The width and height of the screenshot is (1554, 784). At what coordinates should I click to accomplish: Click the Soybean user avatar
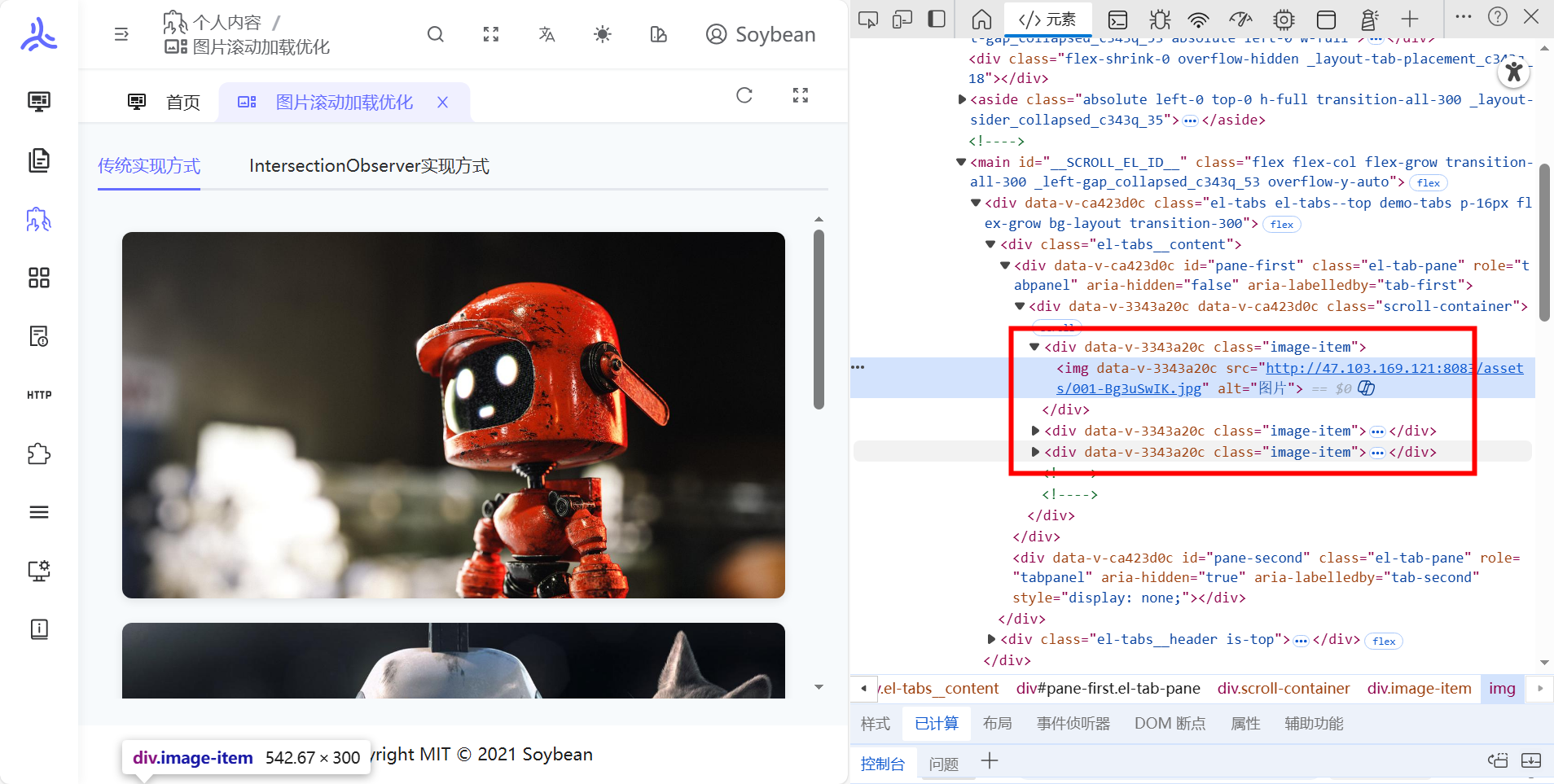coord(716,34)
